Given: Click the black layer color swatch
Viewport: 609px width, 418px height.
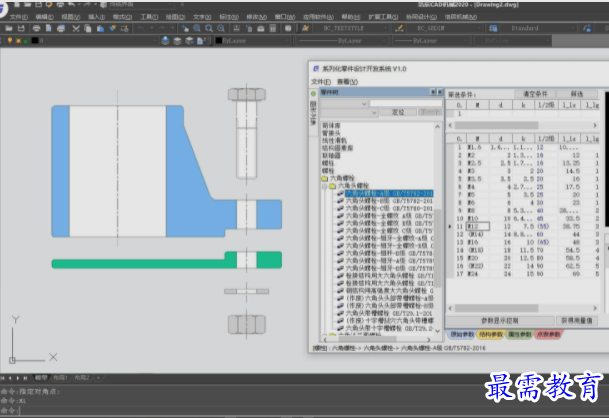Looking at the screenshot, I should point(35,41).
